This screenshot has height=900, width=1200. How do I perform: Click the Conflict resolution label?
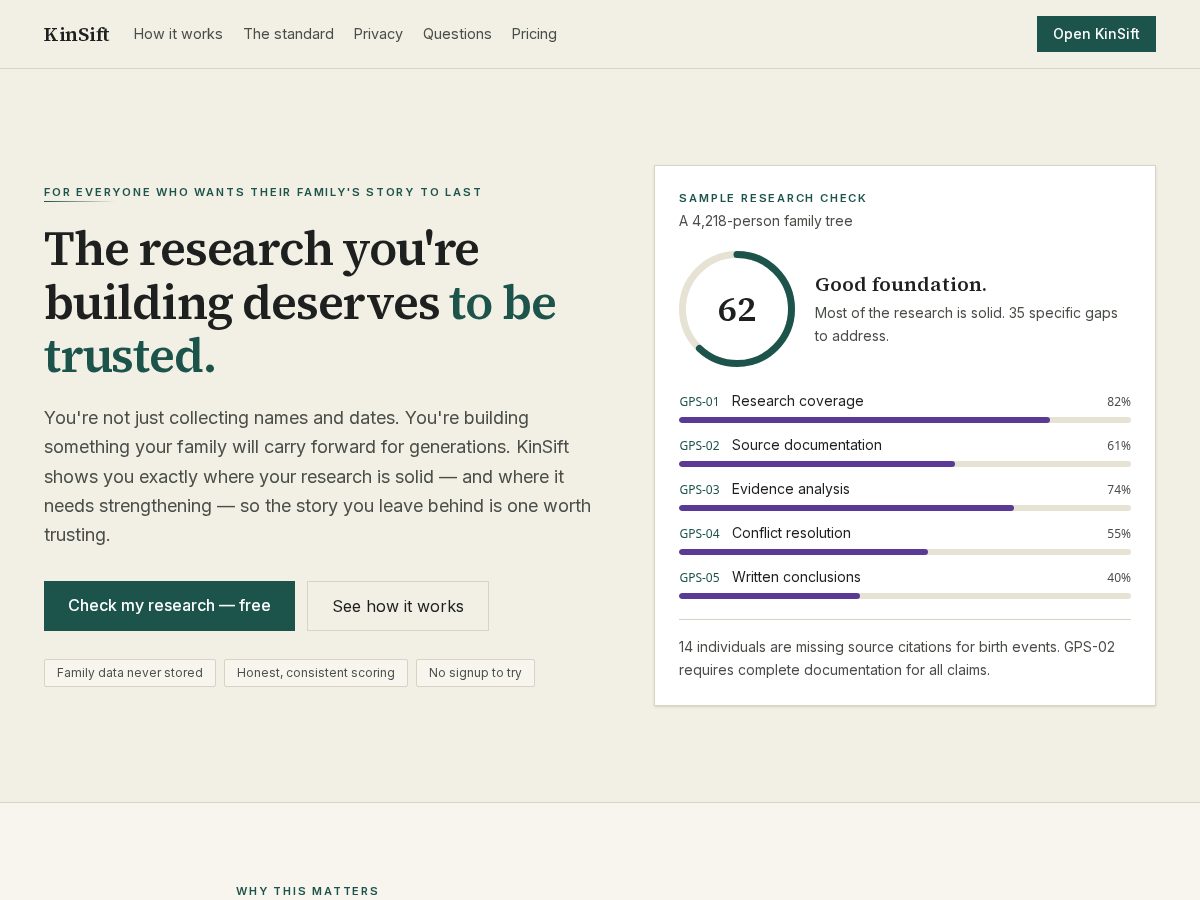(791, 533)
